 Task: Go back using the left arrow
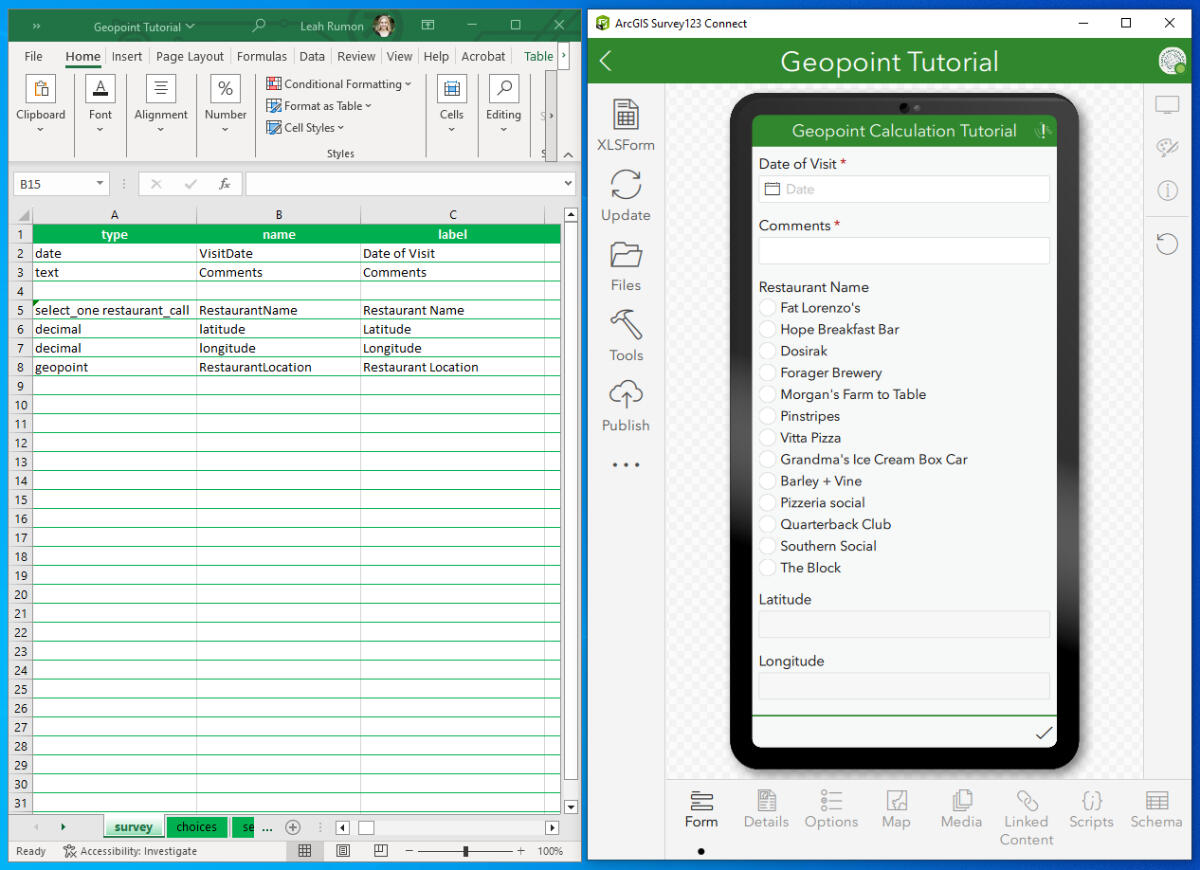pos(606,61)
